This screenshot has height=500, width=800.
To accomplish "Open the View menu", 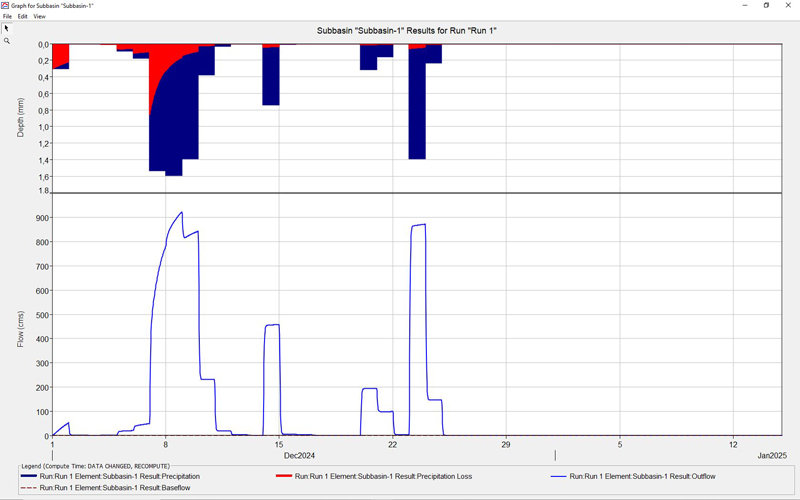I will 40,17.
